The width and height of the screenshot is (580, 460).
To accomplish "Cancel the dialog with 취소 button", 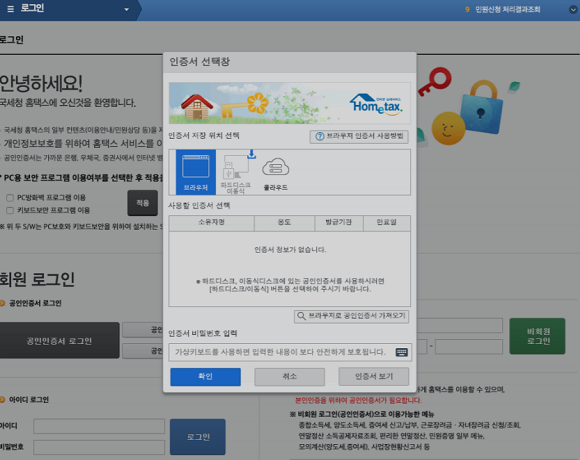I will tap(290, 376).
